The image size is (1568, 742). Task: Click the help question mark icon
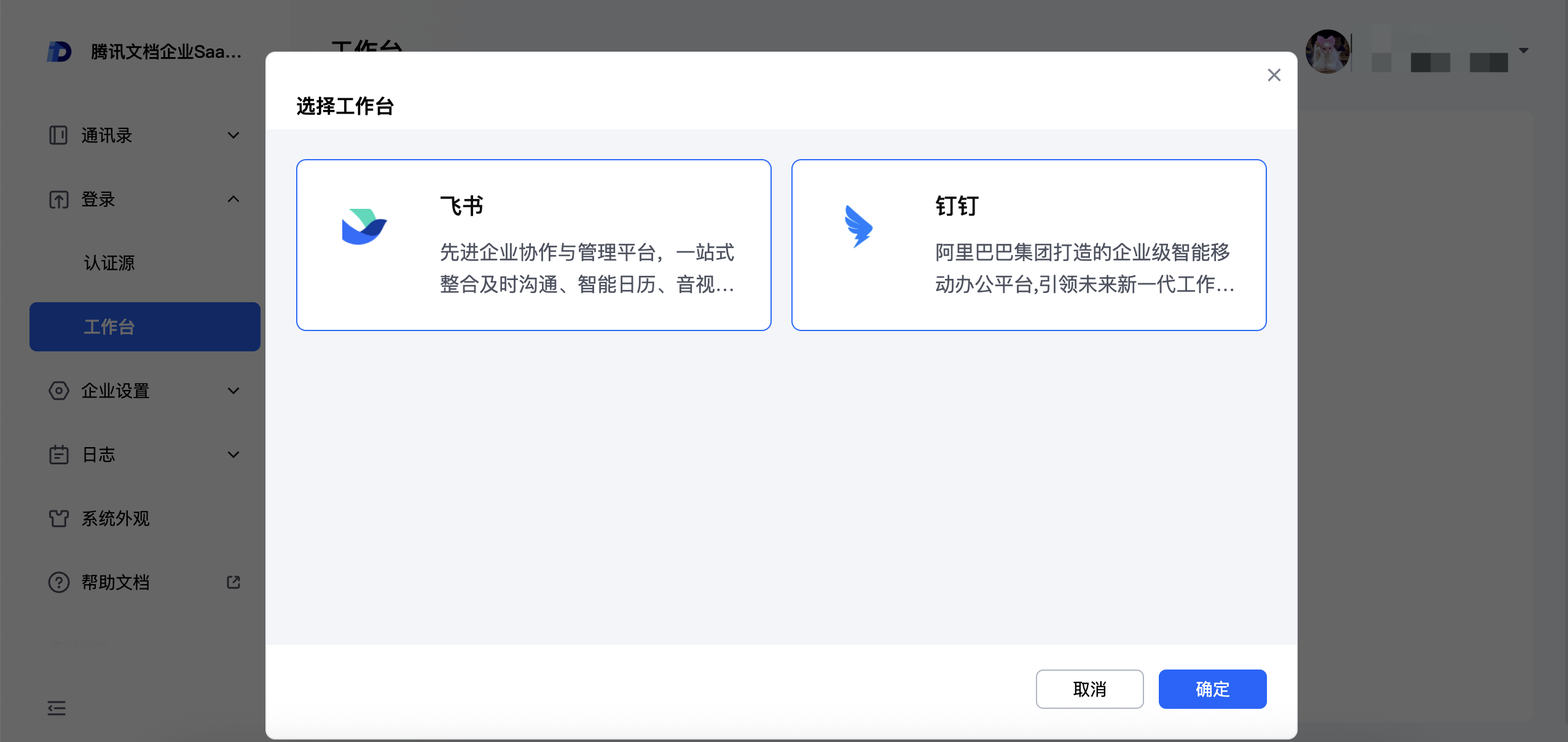click(x=58, y=582)
